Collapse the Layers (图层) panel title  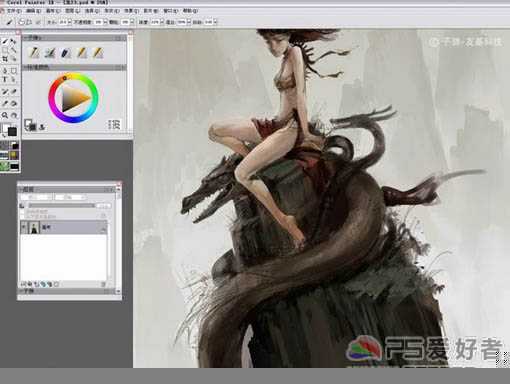[x=67, y=189]
